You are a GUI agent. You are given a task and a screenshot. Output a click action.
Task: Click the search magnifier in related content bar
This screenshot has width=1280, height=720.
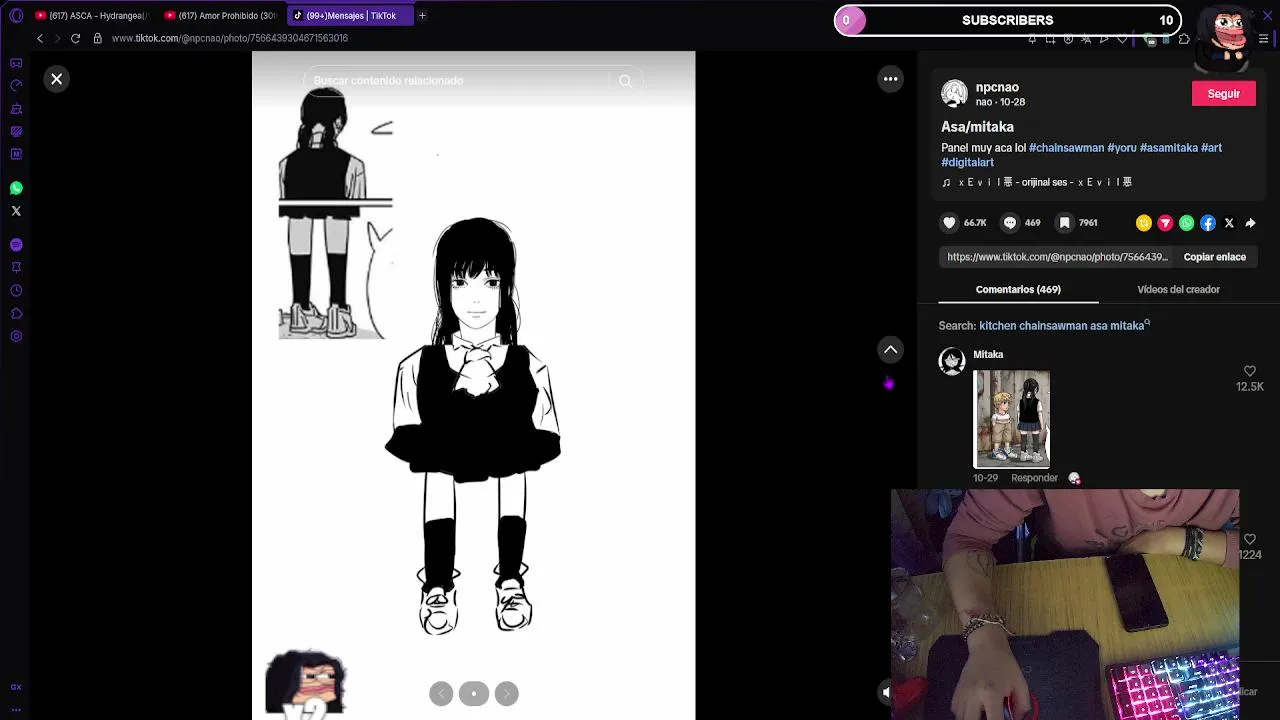(625, 81)
